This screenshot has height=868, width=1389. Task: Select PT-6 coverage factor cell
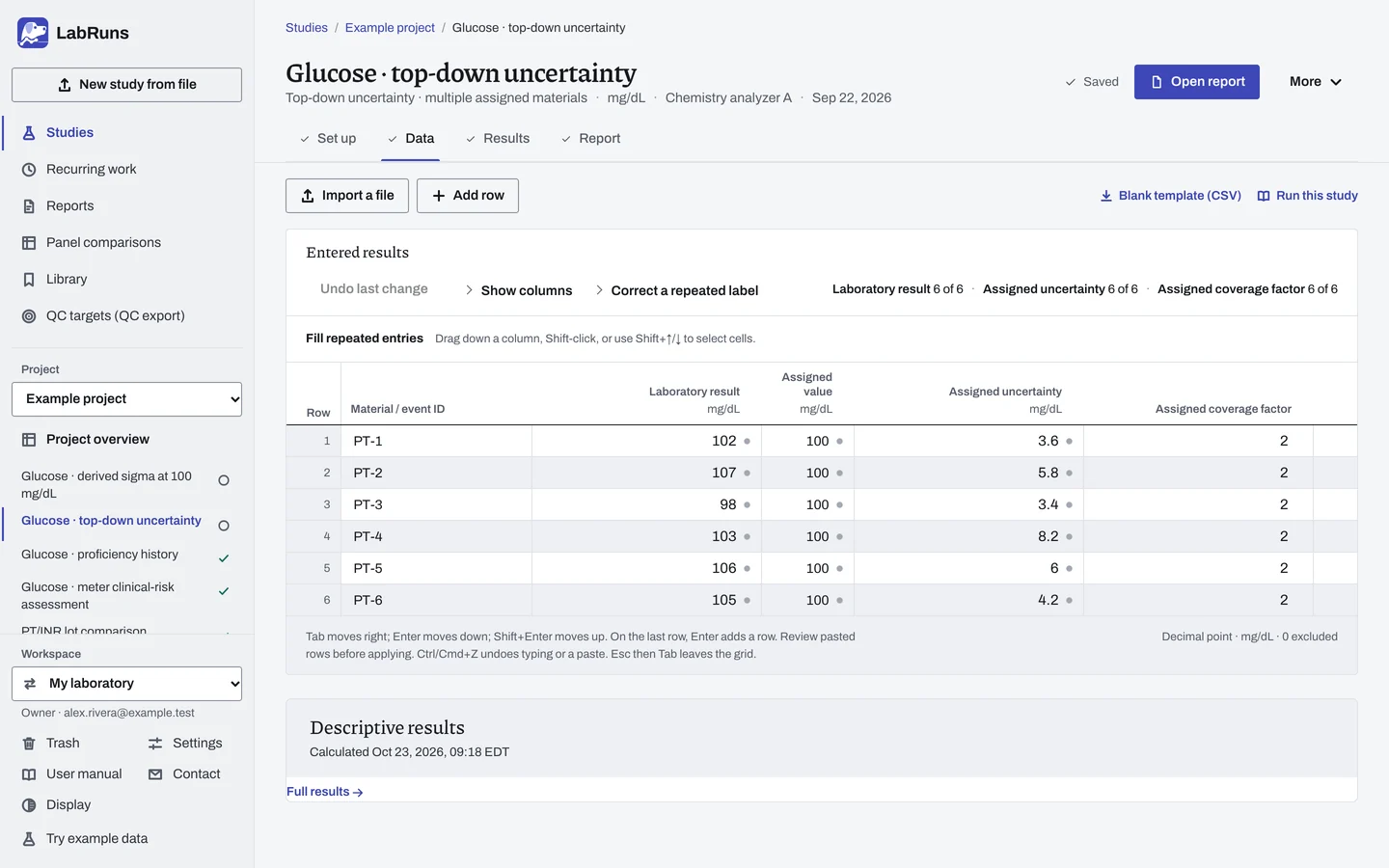[x=1199, y=600]
